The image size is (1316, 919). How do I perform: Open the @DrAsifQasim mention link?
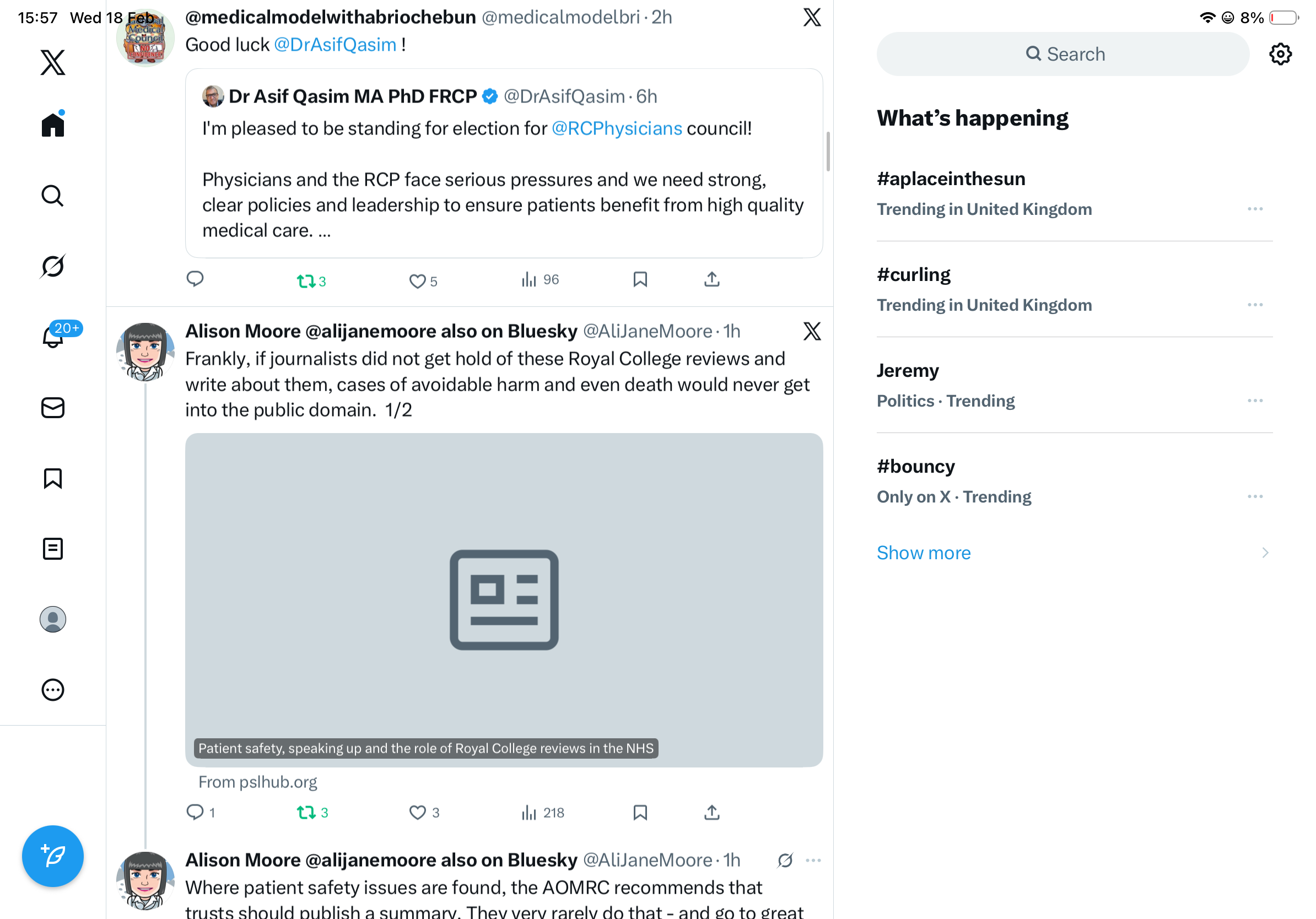335,45
